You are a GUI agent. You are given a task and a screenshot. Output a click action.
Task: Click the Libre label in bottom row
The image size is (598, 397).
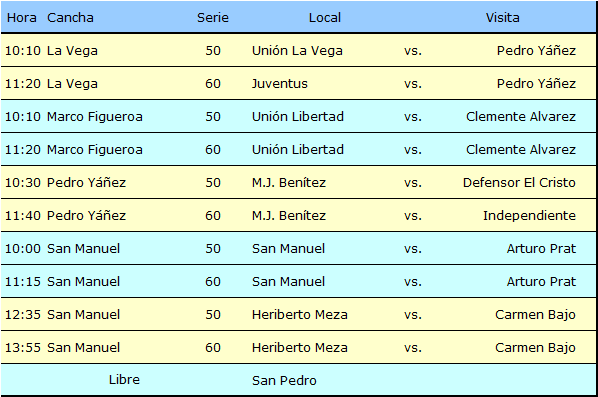124,379
